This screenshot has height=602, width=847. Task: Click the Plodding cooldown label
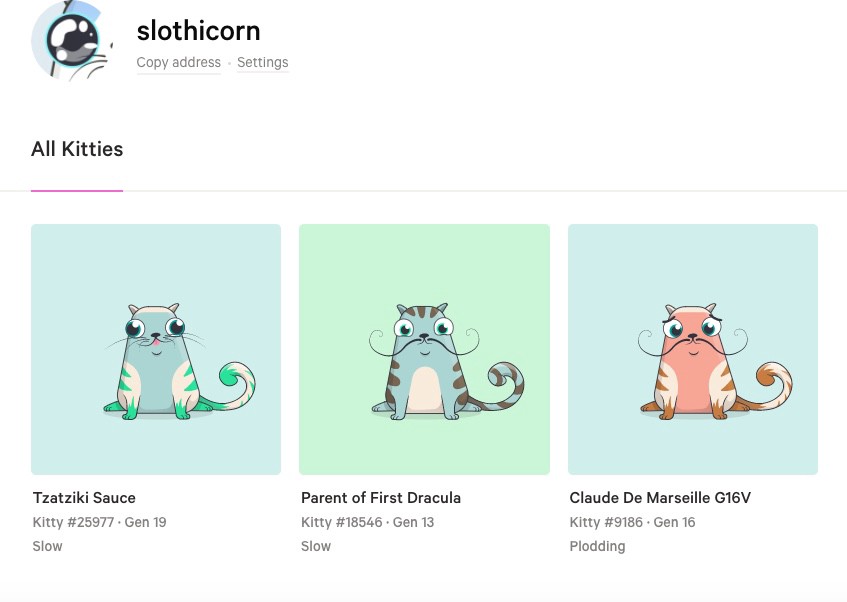click(597, 546)
